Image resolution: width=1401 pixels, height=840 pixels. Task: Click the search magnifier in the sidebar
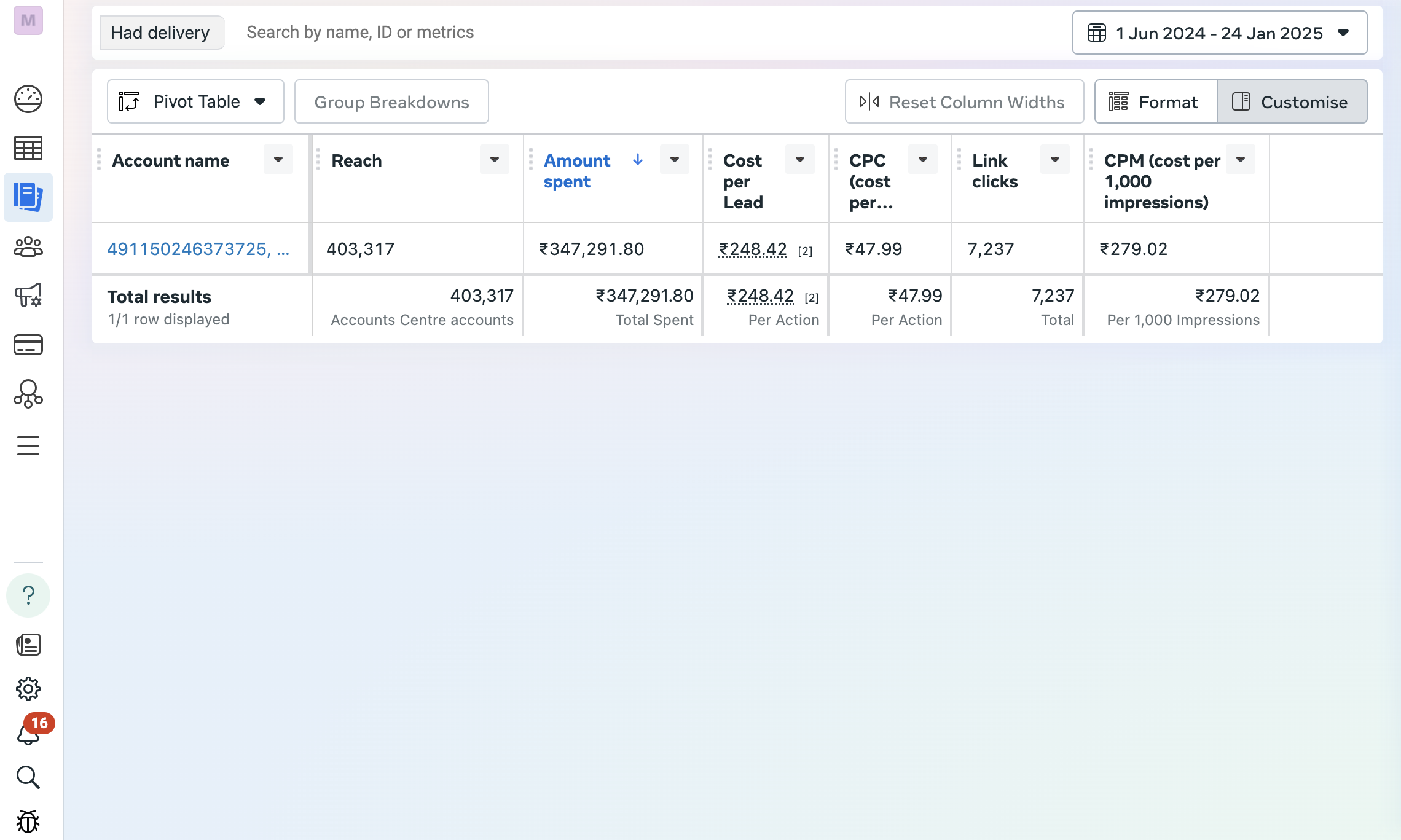click(x=28, y=777)
